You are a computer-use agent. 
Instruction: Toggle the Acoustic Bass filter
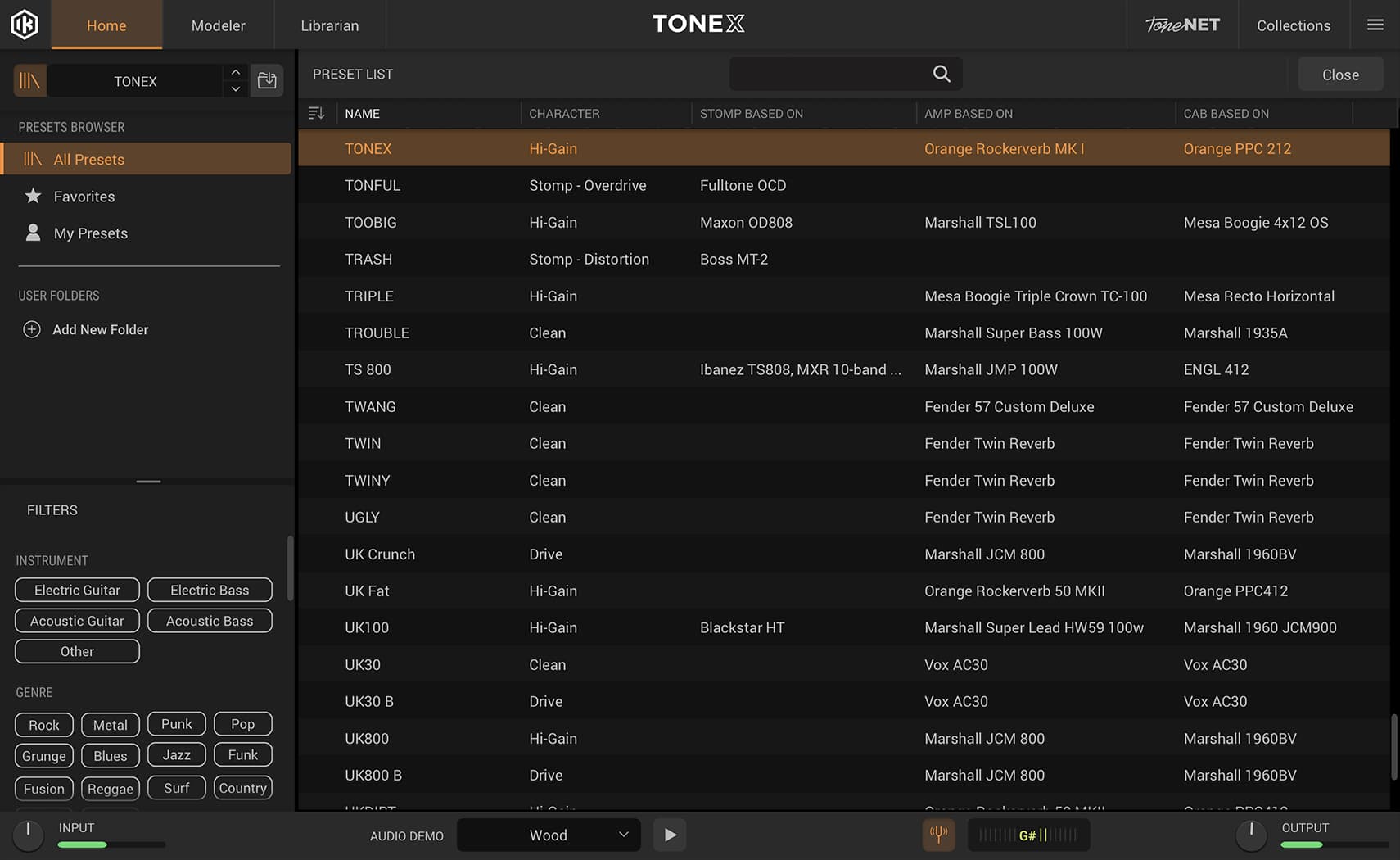pos(210,621)
